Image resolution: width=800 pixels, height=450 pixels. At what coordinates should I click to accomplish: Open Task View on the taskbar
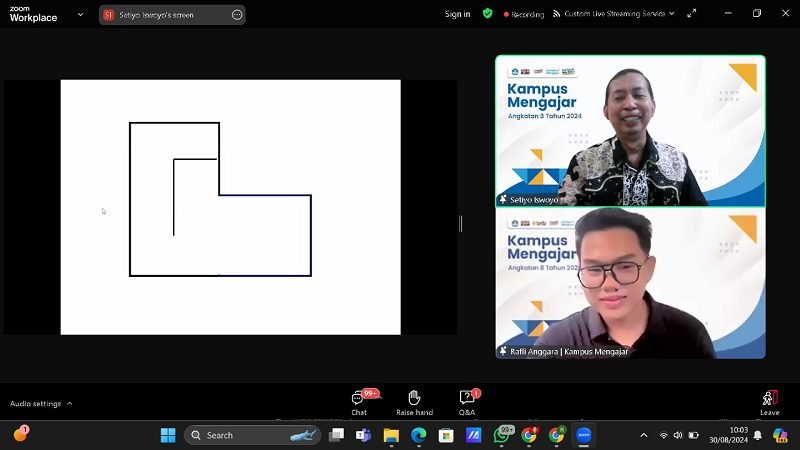tap(337, 435)
